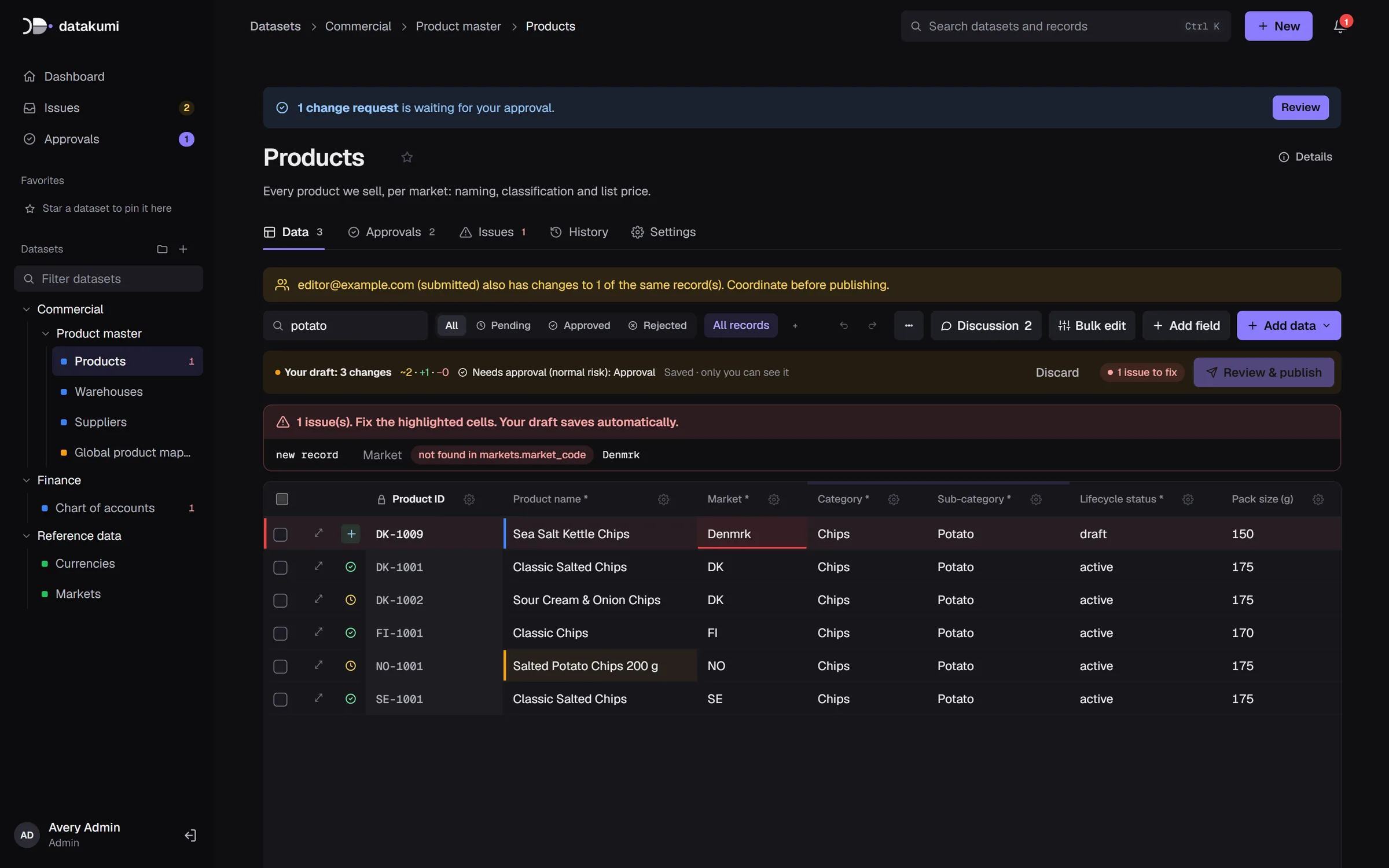Click the Review button in approval banner
1389x868 pixels.
tap(1300, 108)
